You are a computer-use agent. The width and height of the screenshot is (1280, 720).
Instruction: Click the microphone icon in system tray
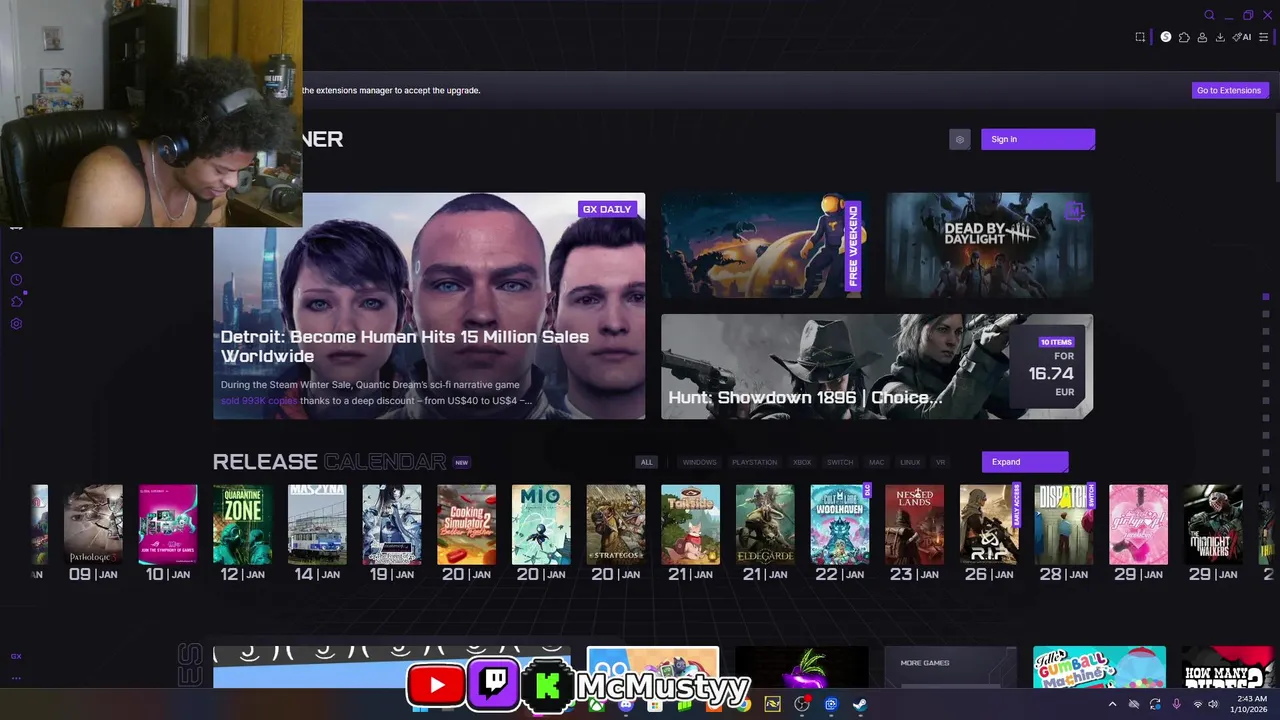point(1176,704)
